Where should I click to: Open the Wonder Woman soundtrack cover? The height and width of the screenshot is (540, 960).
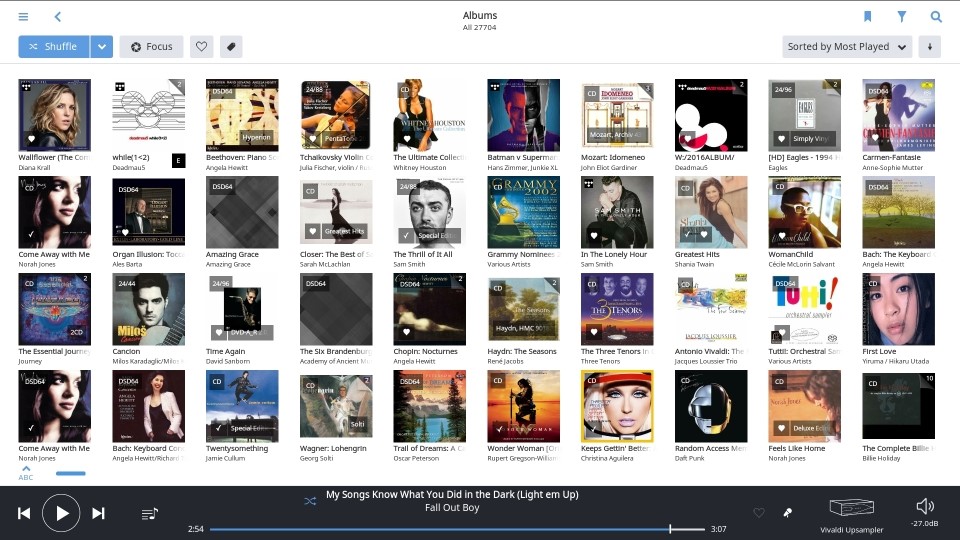coord(523,406)
